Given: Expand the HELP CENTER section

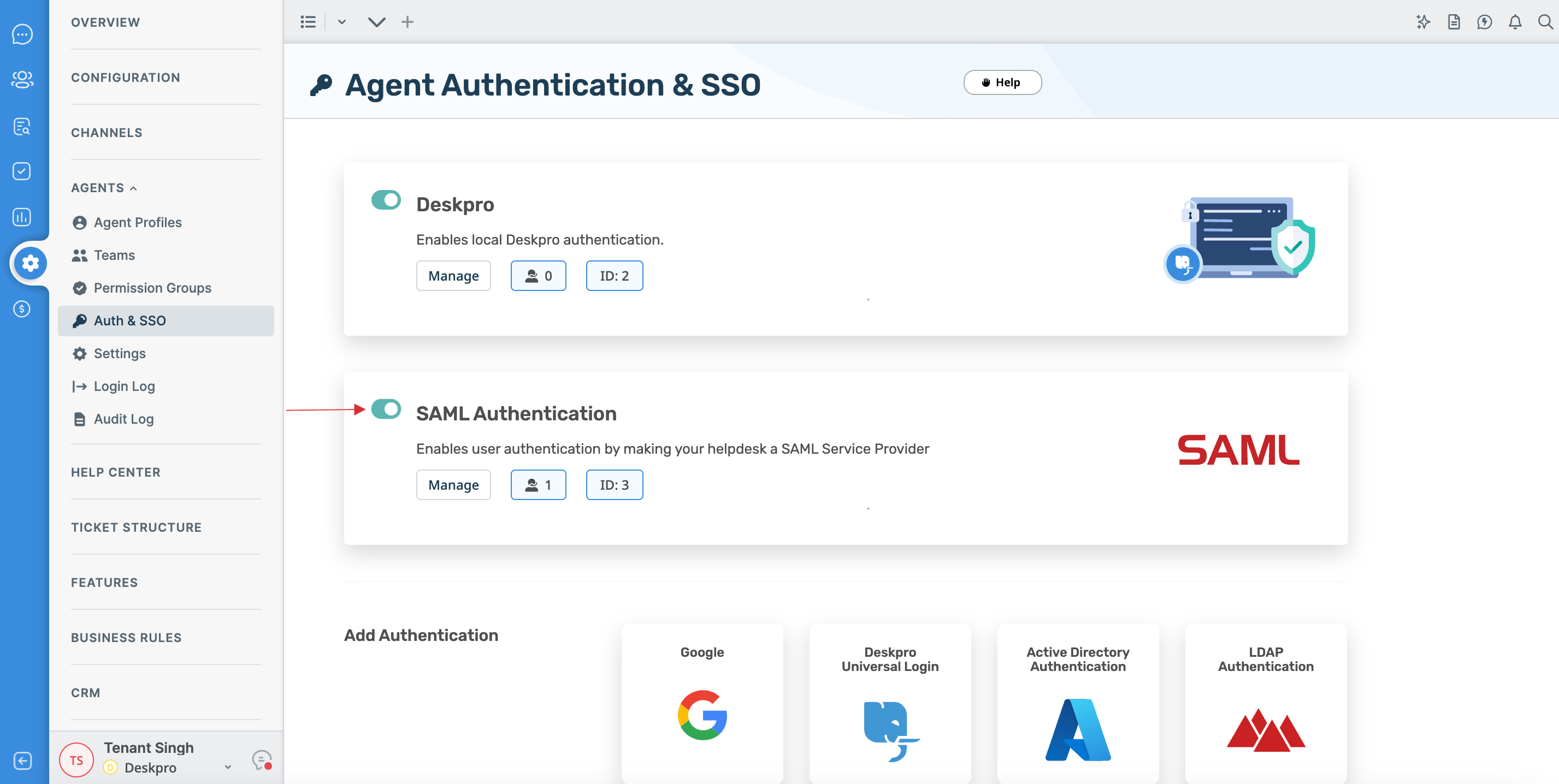Looking at the screenshot, I should point(116,472).
